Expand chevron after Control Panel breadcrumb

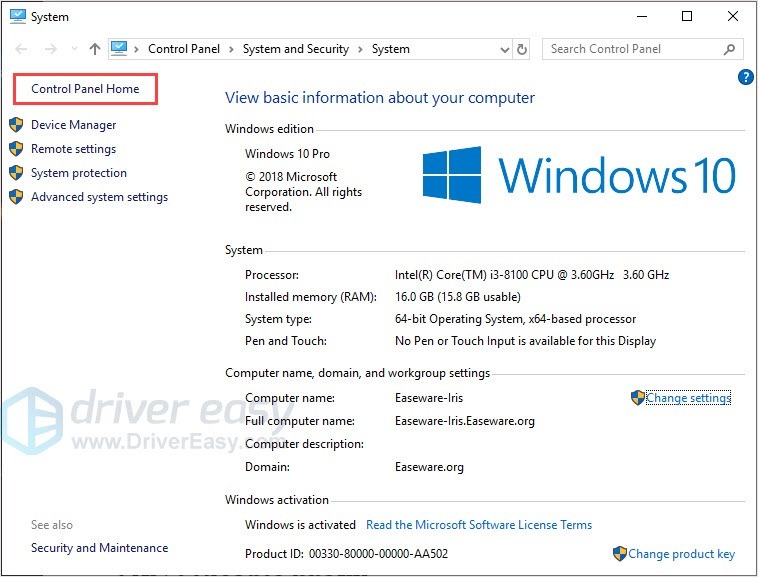coord(232,49)
